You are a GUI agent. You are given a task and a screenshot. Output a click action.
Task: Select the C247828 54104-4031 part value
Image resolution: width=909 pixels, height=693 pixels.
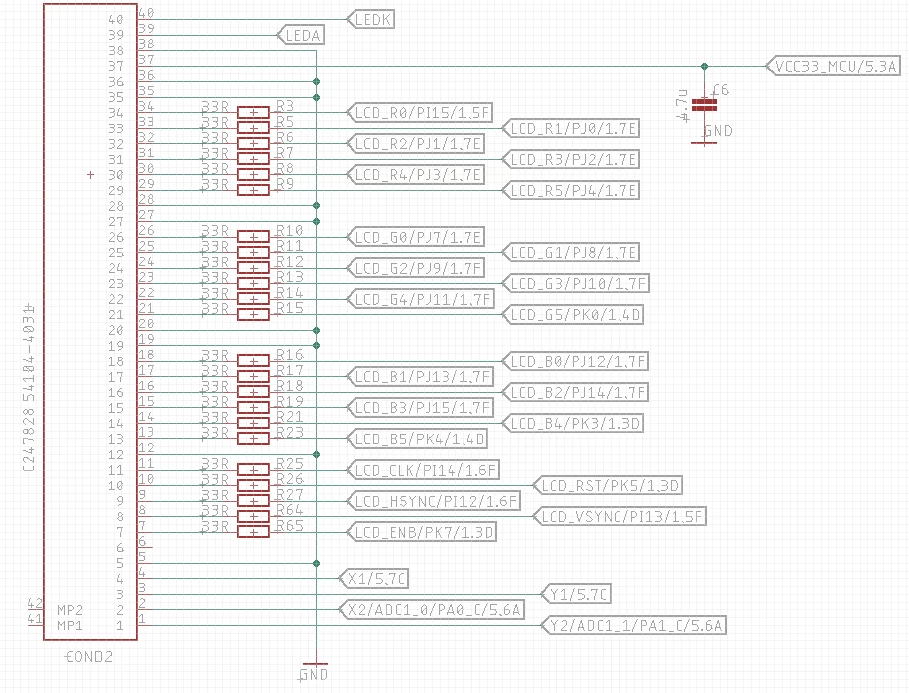coord(28,387)
